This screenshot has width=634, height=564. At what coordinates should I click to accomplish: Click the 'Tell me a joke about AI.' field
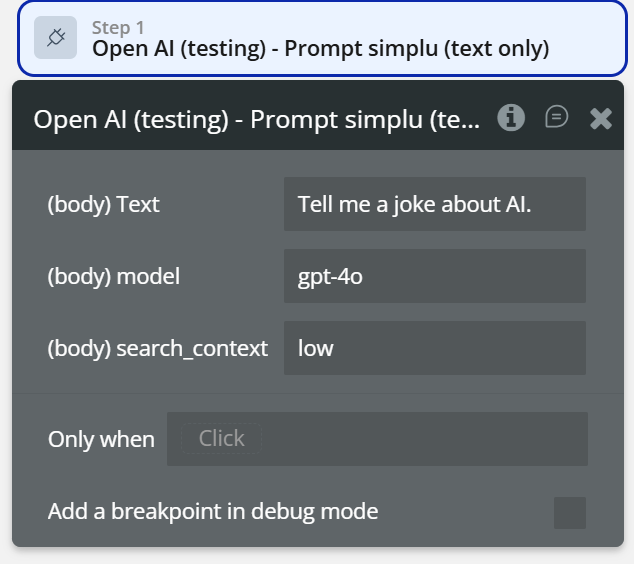pos(434,205)
